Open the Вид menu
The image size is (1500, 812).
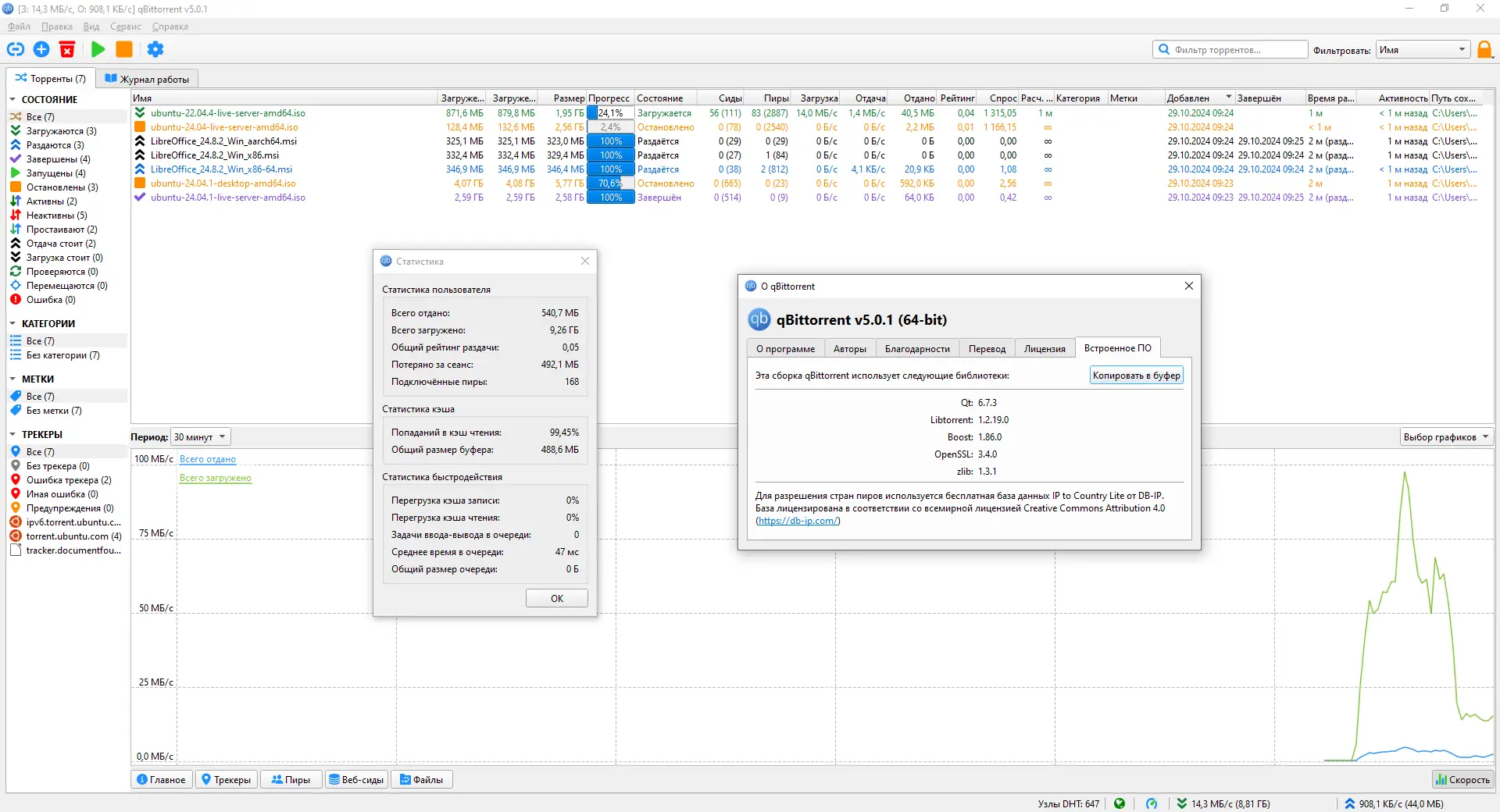pos(91,27)
